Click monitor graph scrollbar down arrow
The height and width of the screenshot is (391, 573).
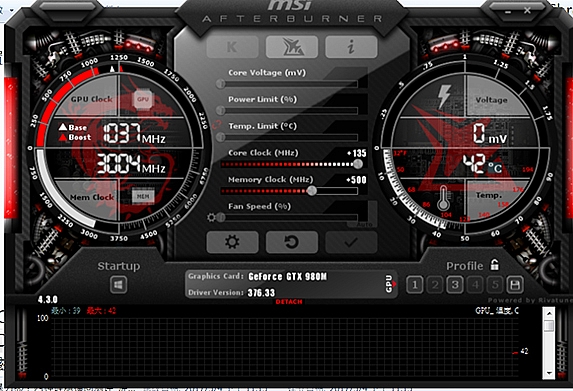(549, 373)
